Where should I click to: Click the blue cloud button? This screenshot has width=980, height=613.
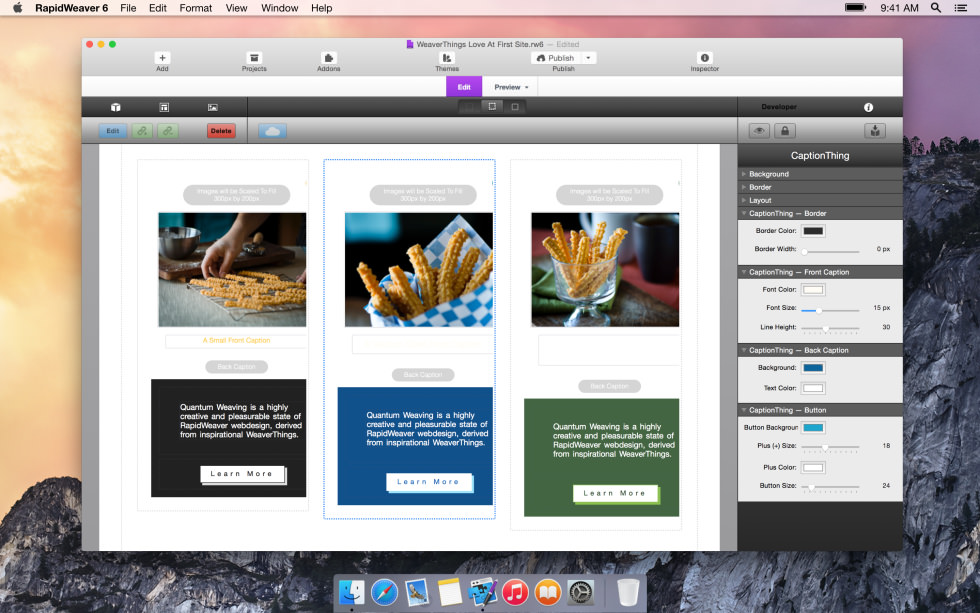tap(272, 131)
